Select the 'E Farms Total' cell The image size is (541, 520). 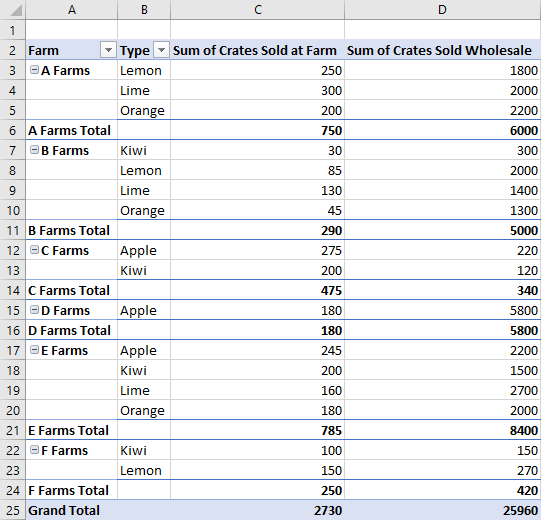pos(71,430)
